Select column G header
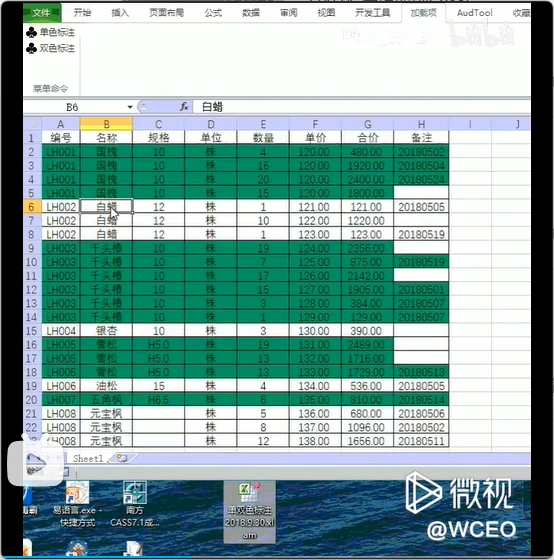 (367, 124)
